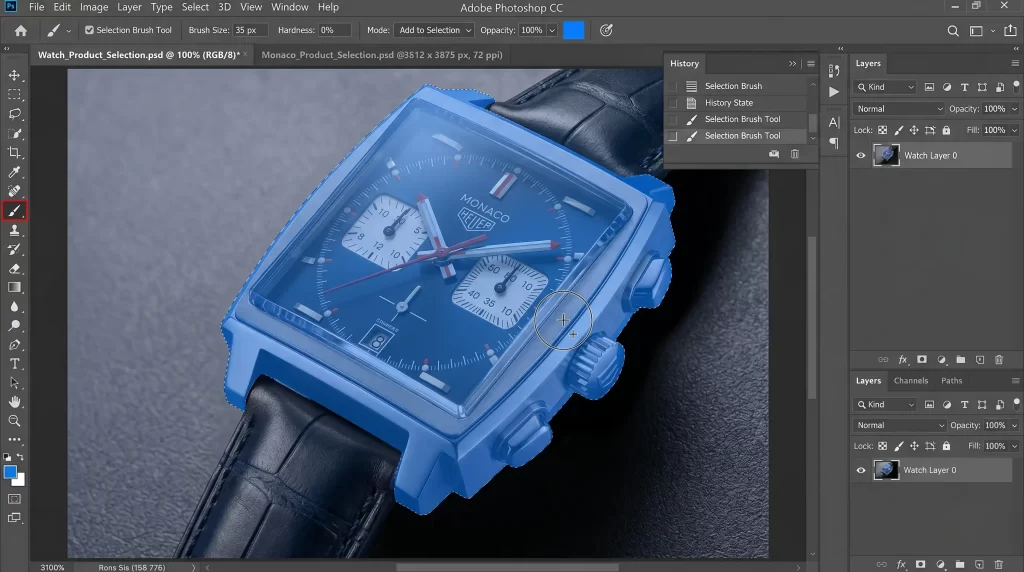The width and height of the screenshot is (1024, 572).
Task: Hide Watch Layer 0 in lower Layers panel
Action: coord(861,470)
